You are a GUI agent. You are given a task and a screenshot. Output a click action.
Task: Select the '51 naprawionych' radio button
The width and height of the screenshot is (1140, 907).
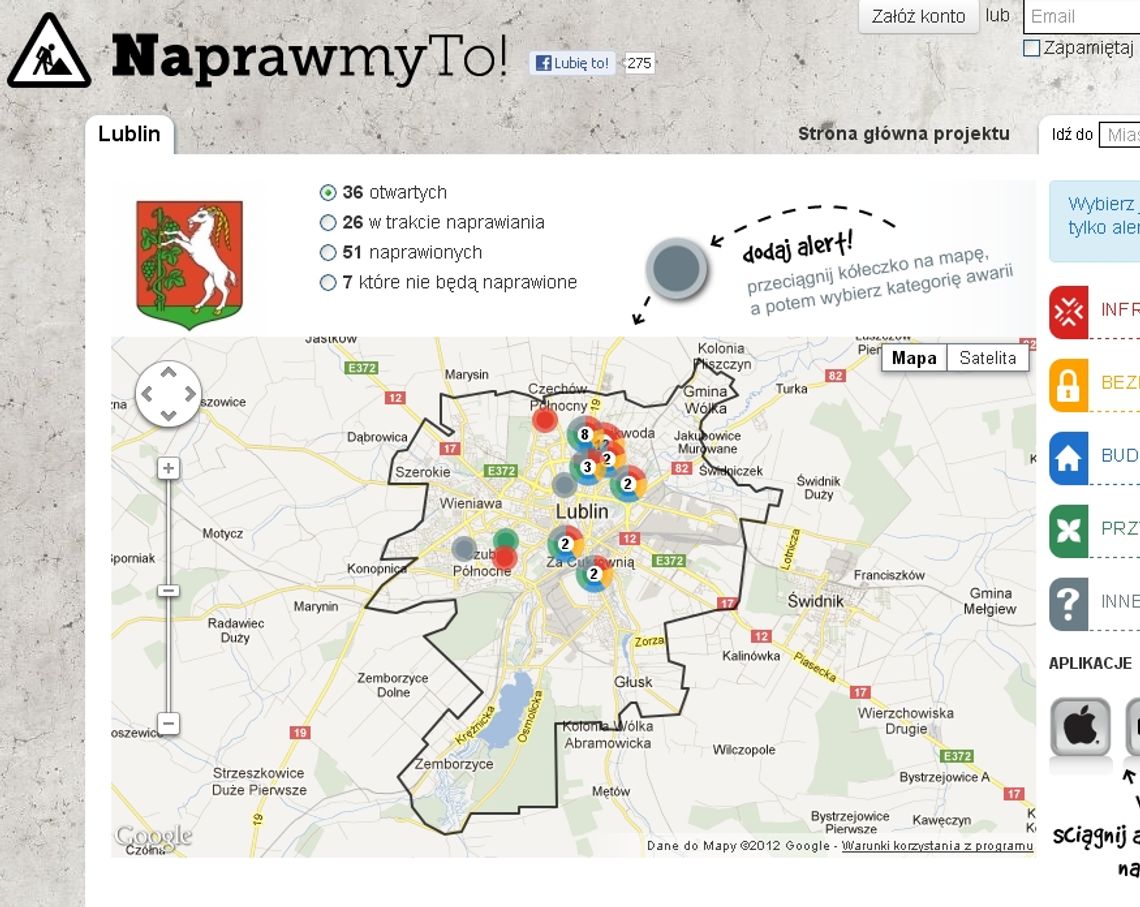[x=328, y=252]
